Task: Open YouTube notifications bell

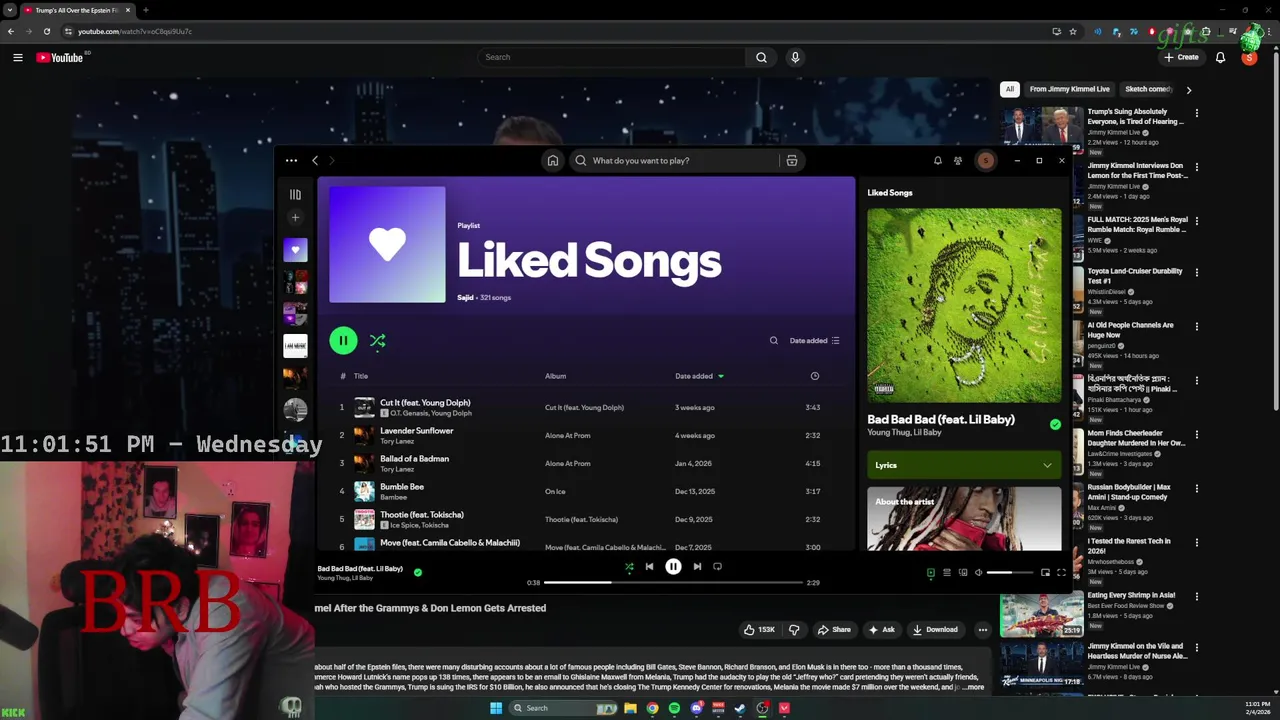Action: point(1220,57)
